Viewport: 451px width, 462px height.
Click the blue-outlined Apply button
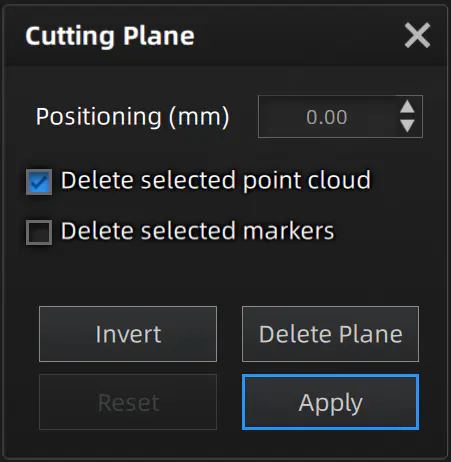[x=330, y=402]
